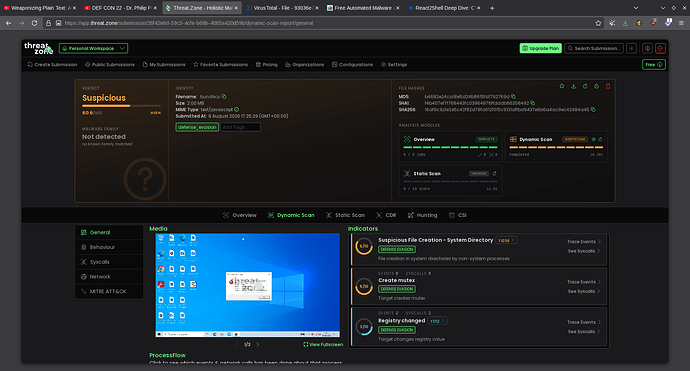Open My Submissions in top navigation

164,65
